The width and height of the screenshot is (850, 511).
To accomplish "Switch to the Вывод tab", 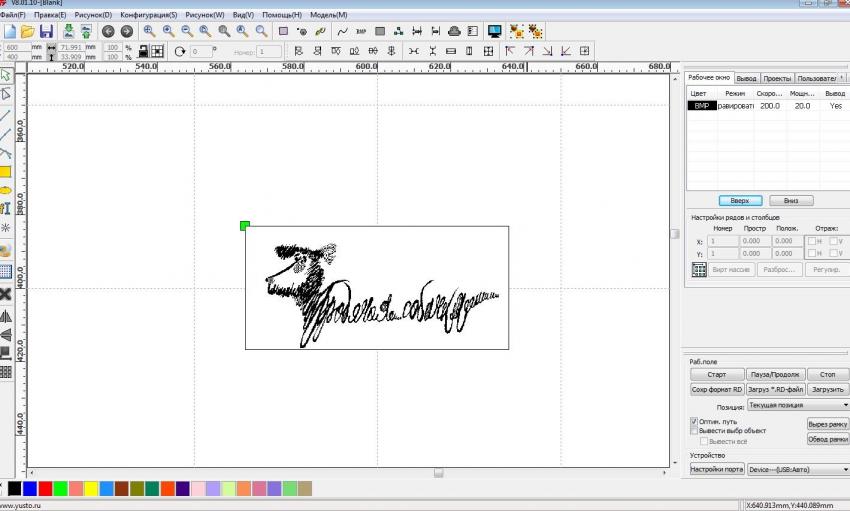I will pos(746,78).
